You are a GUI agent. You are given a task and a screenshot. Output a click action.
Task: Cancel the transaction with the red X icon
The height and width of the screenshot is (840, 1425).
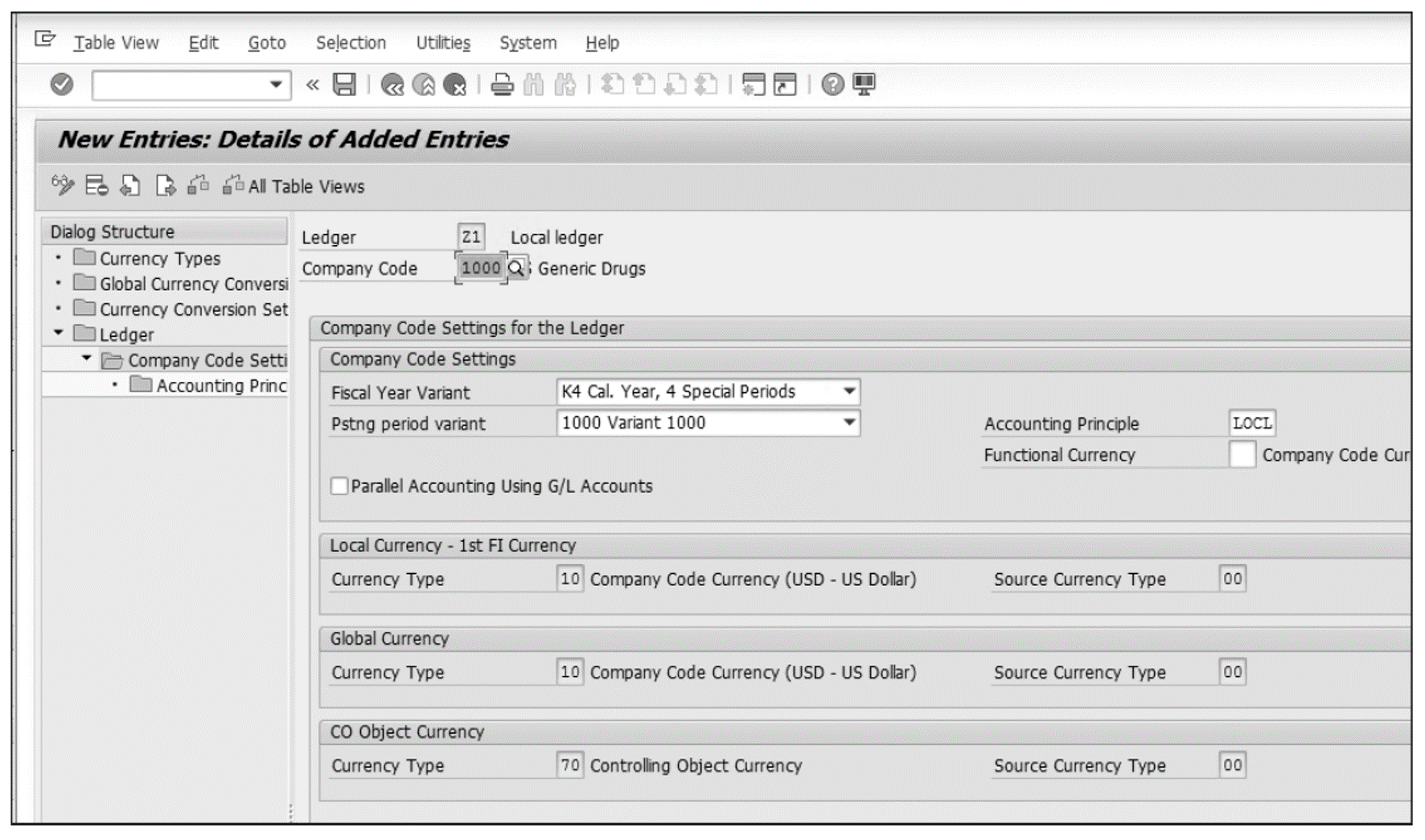tap(454, 84)
